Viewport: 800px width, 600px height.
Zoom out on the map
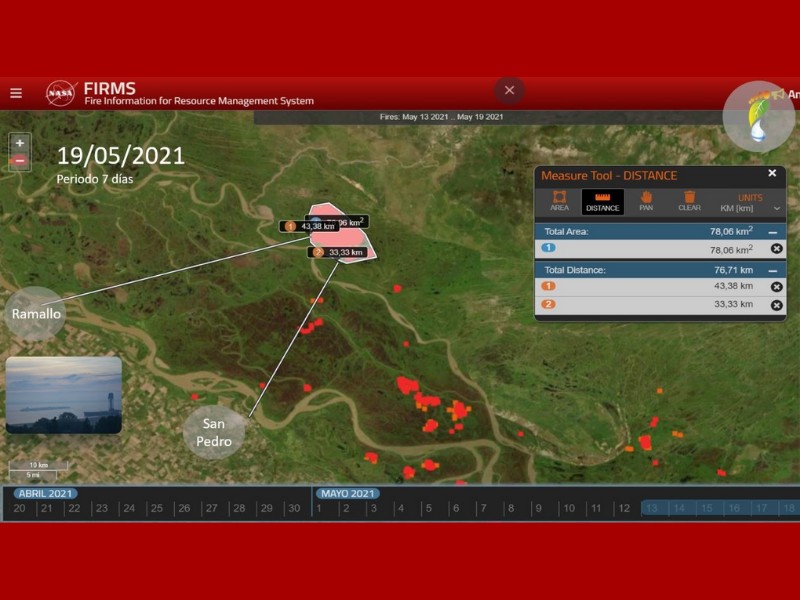pos(19,160)
